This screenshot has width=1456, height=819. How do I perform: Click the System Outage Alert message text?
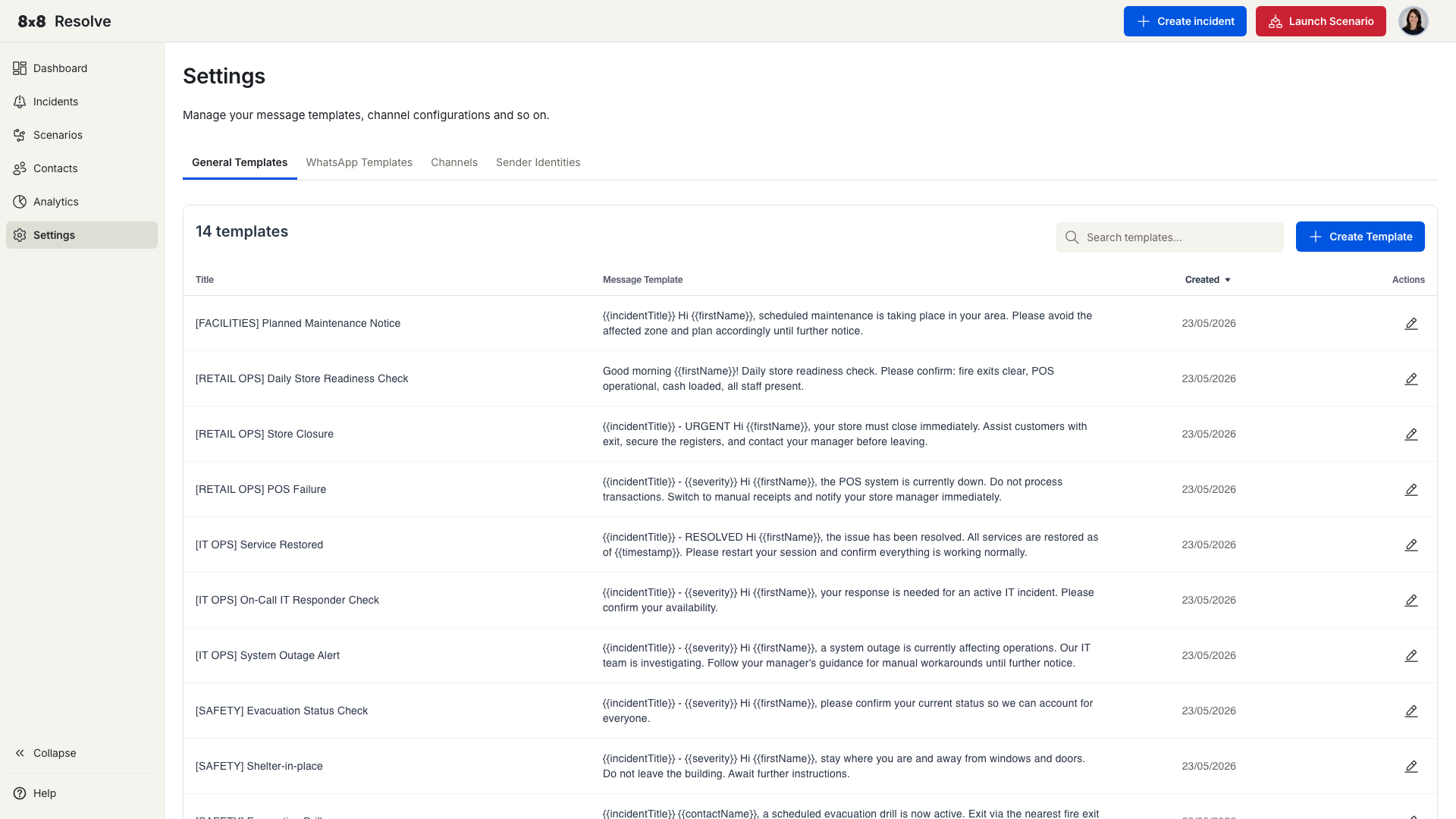(846, 655)
